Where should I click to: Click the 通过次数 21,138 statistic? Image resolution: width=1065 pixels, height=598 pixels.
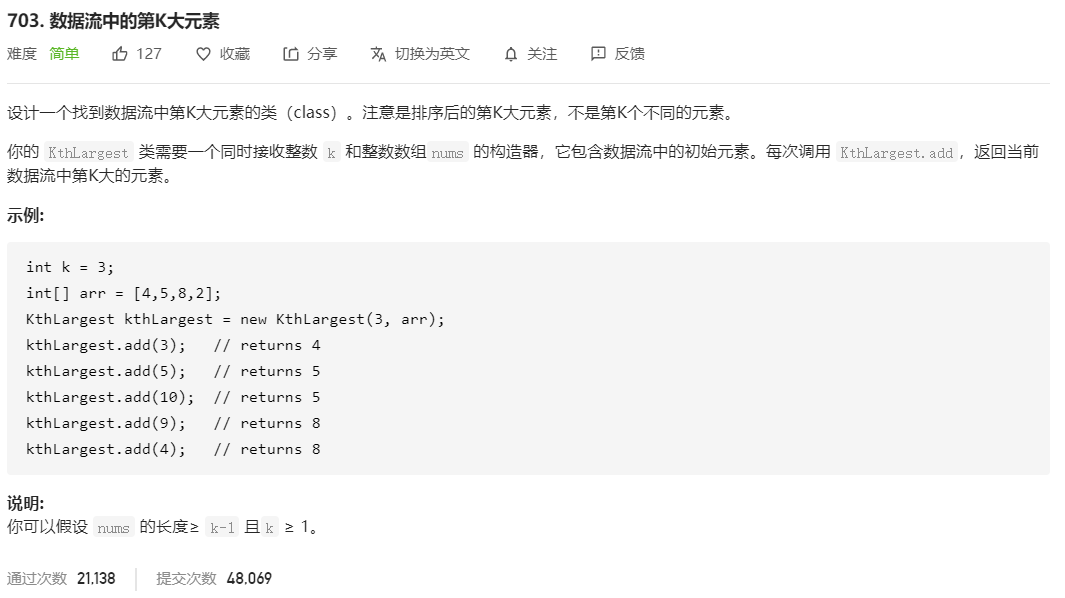pyautogui.click(x=61, y=578)
